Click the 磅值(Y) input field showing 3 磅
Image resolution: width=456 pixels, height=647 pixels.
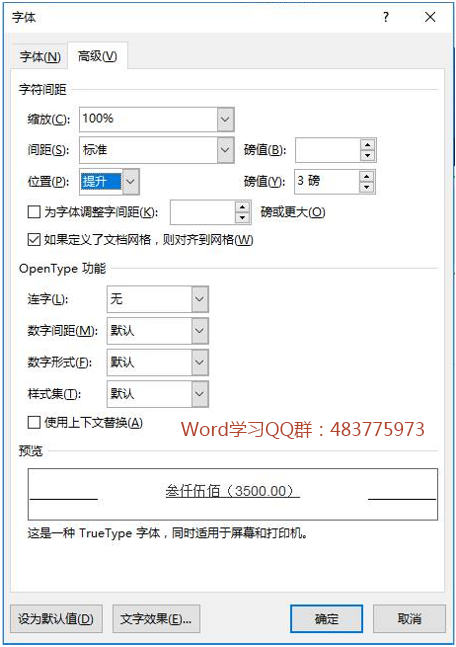(x=327, y=182)
